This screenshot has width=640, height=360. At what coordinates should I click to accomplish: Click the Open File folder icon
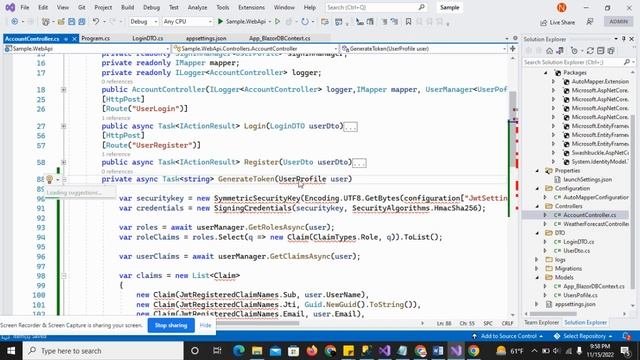[61, 22]
